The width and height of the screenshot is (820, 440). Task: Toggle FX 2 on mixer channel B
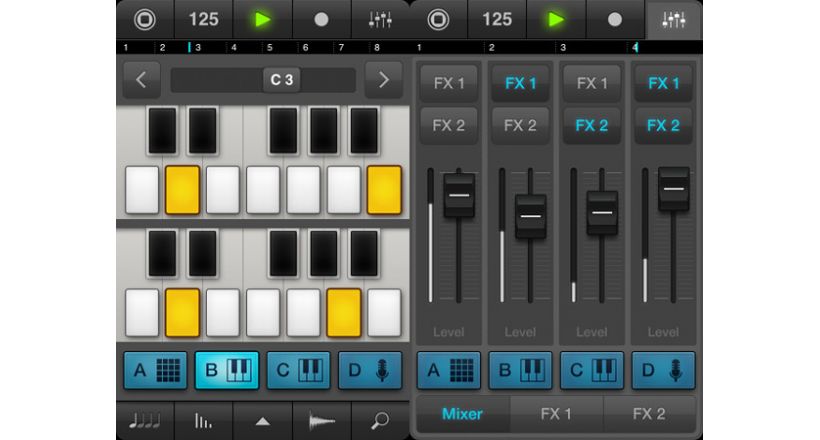tap(520, 126)
